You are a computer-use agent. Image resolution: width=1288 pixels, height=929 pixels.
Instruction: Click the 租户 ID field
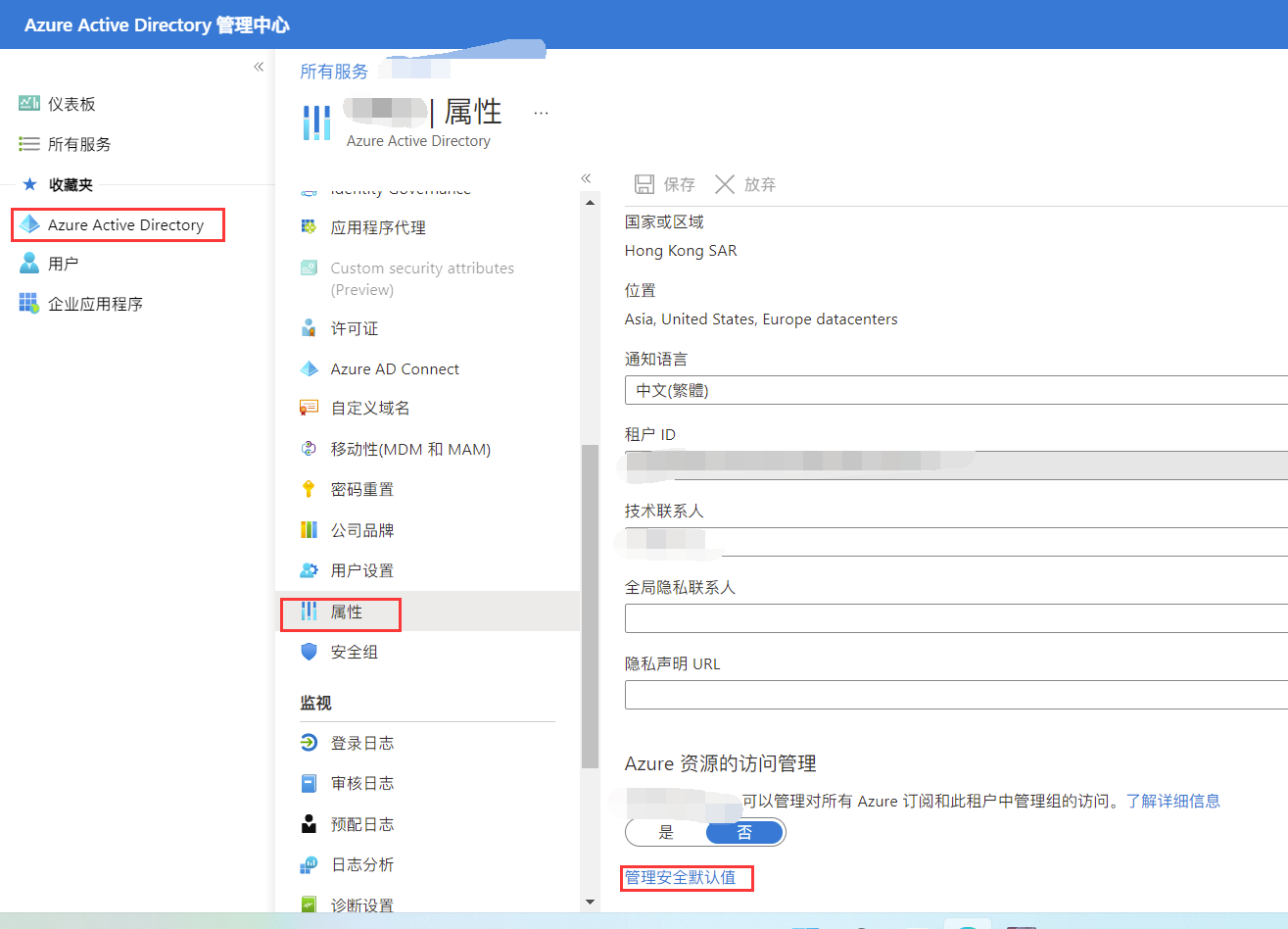[956, 464]
